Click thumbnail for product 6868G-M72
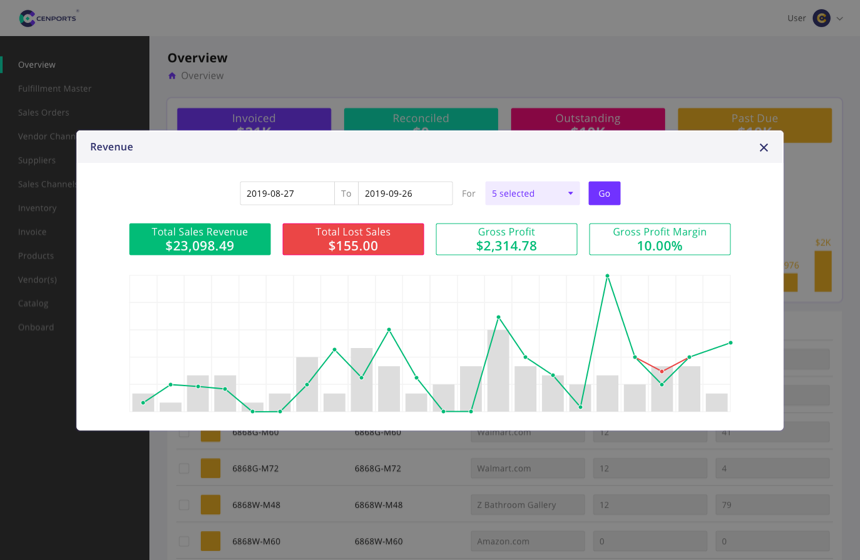 tap(210, 468)
